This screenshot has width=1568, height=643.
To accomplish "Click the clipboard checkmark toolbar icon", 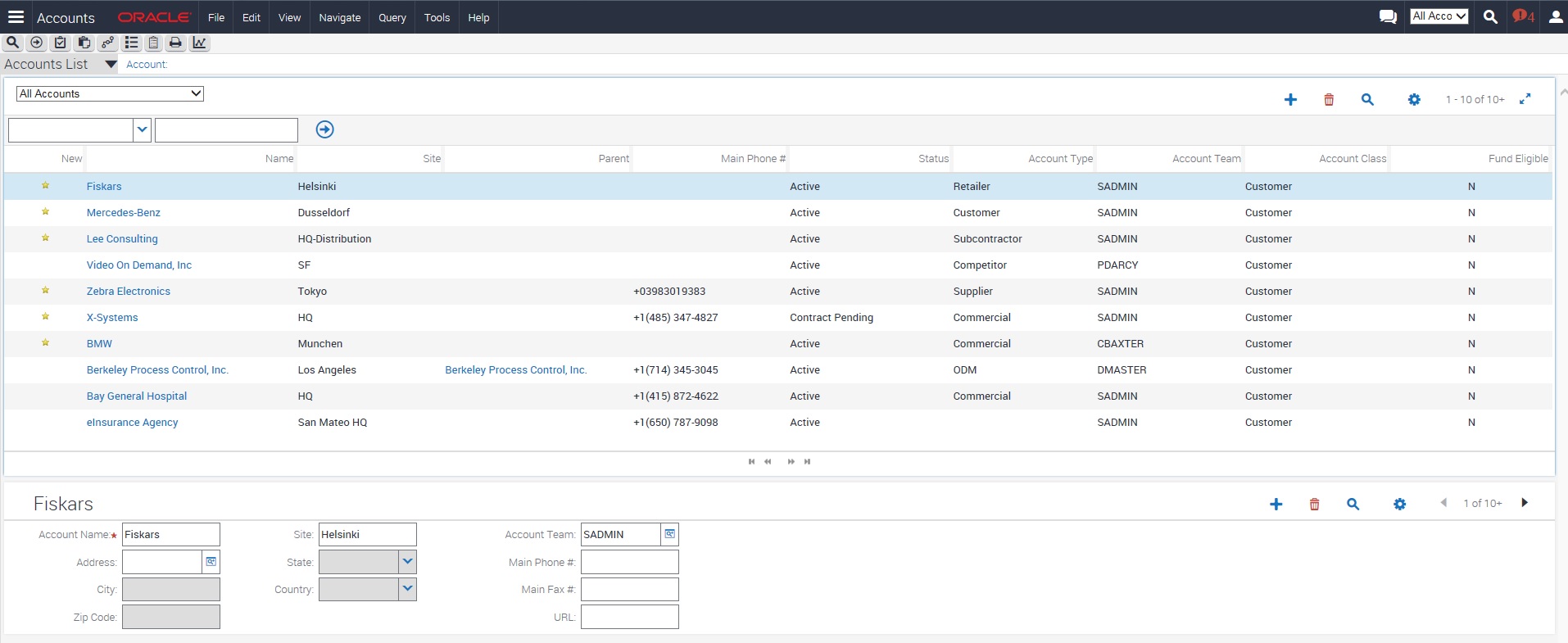I will 60,43.
